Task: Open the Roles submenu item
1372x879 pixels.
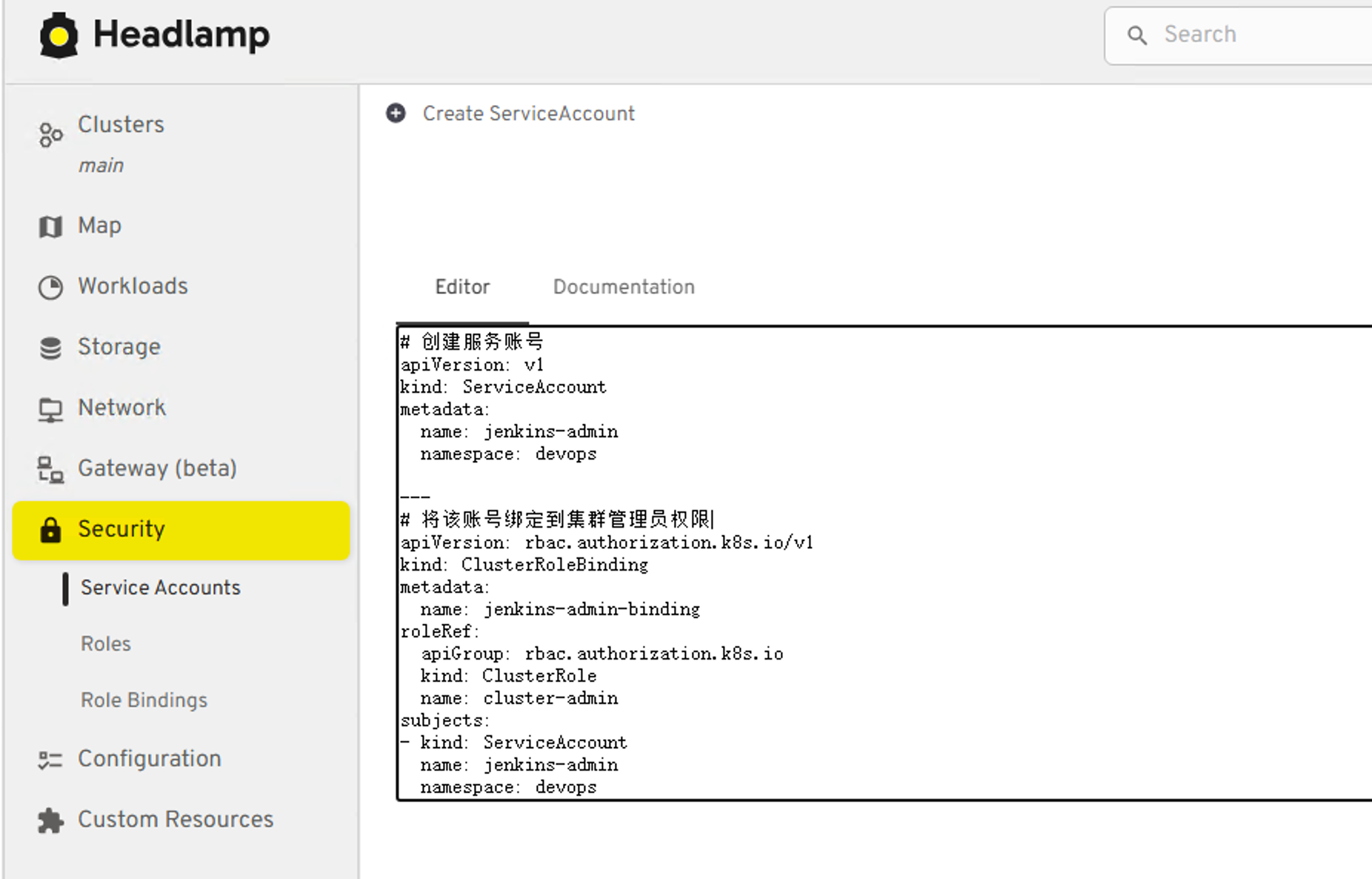Action: click(x=106, y=644)
